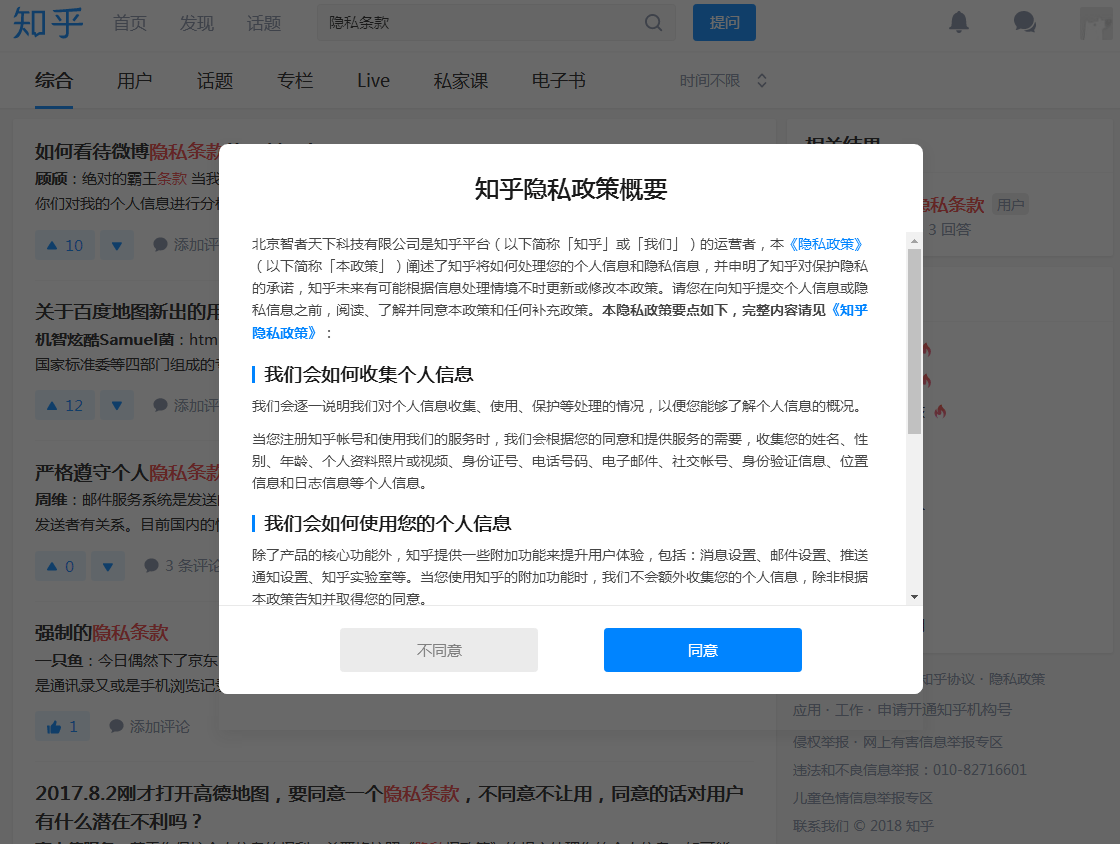The image size is (1120, 844).
Task: Click author name 顾顾
Action: coord(51,179)
